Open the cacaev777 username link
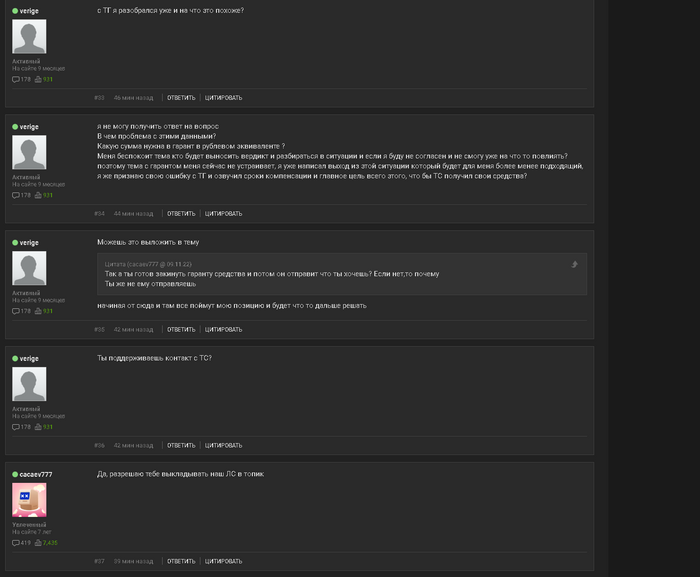 click(36, 474)
